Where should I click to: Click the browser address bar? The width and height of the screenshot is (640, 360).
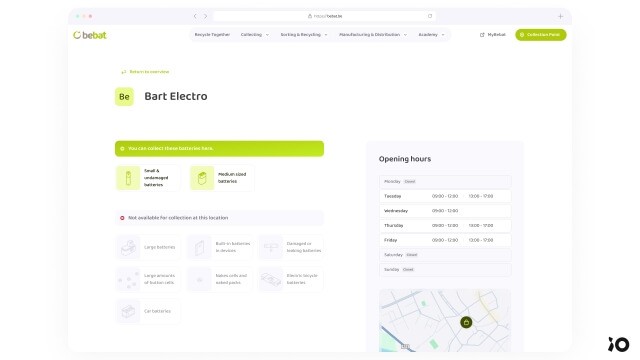pos(324,16)
